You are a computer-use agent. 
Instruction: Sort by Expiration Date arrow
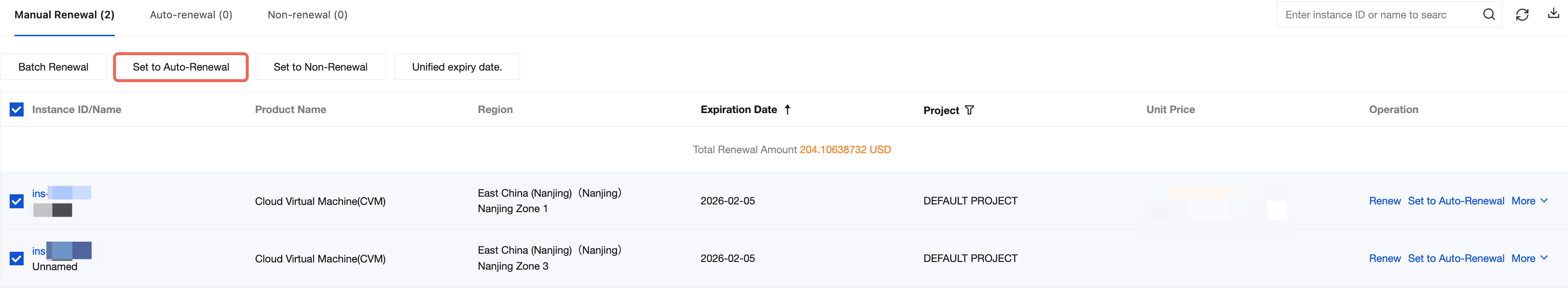(787, 110)
